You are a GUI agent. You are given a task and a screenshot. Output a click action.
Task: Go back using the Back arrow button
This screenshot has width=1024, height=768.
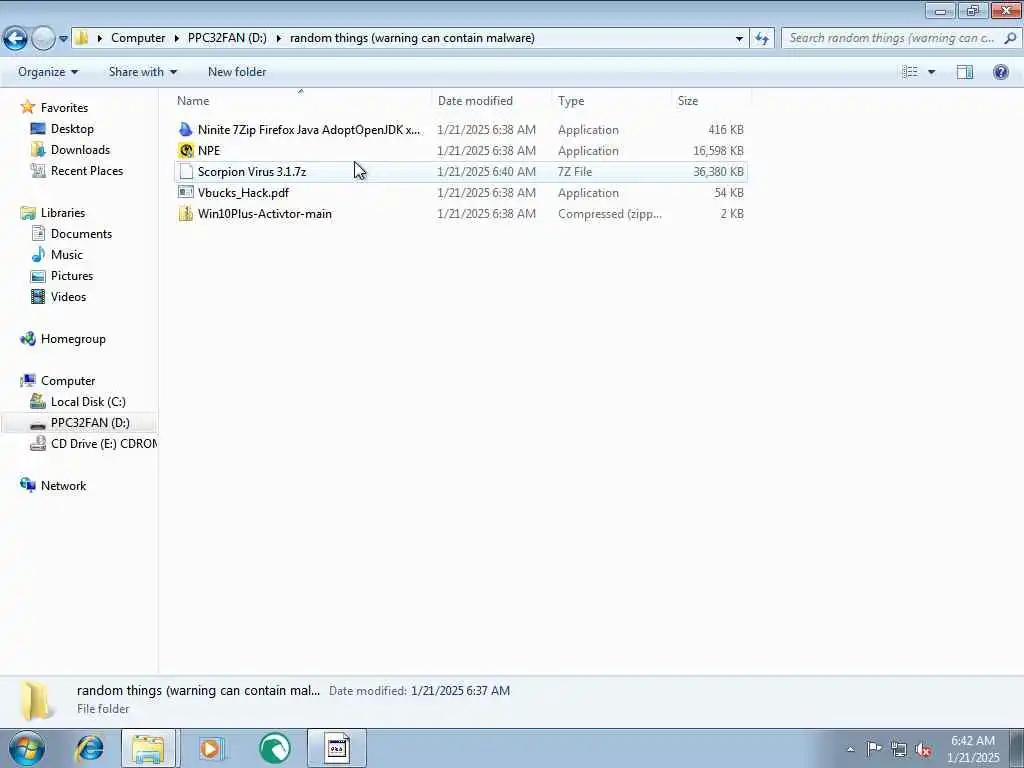(x=15, y=39)
